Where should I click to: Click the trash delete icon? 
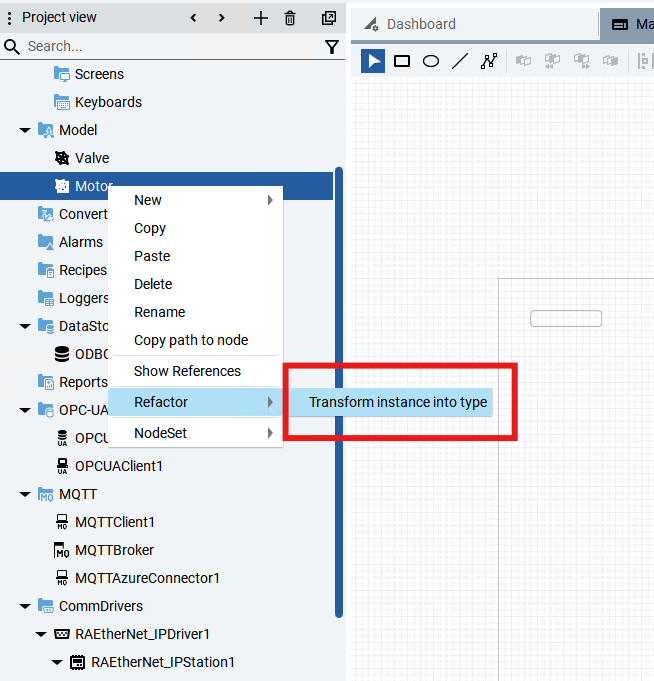pyautogui.click(x=290, y=18)
